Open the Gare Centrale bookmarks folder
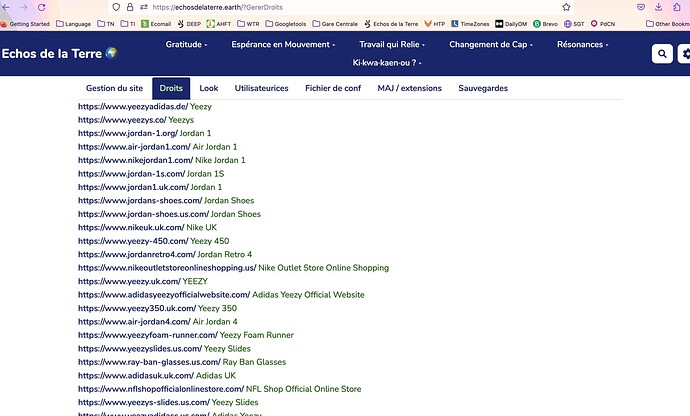 [x=335, y=24]
